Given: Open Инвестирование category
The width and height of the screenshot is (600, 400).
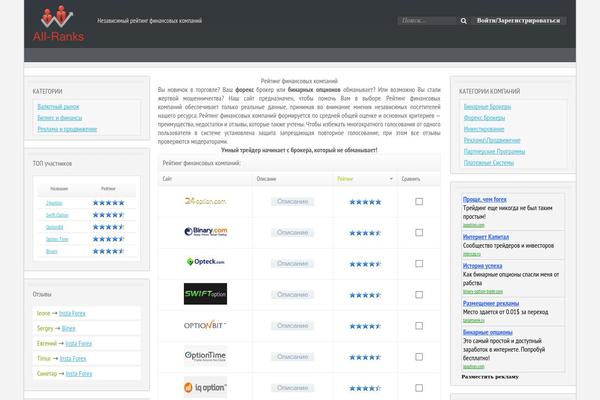Looking at the screenshot, I should [484, 129].
